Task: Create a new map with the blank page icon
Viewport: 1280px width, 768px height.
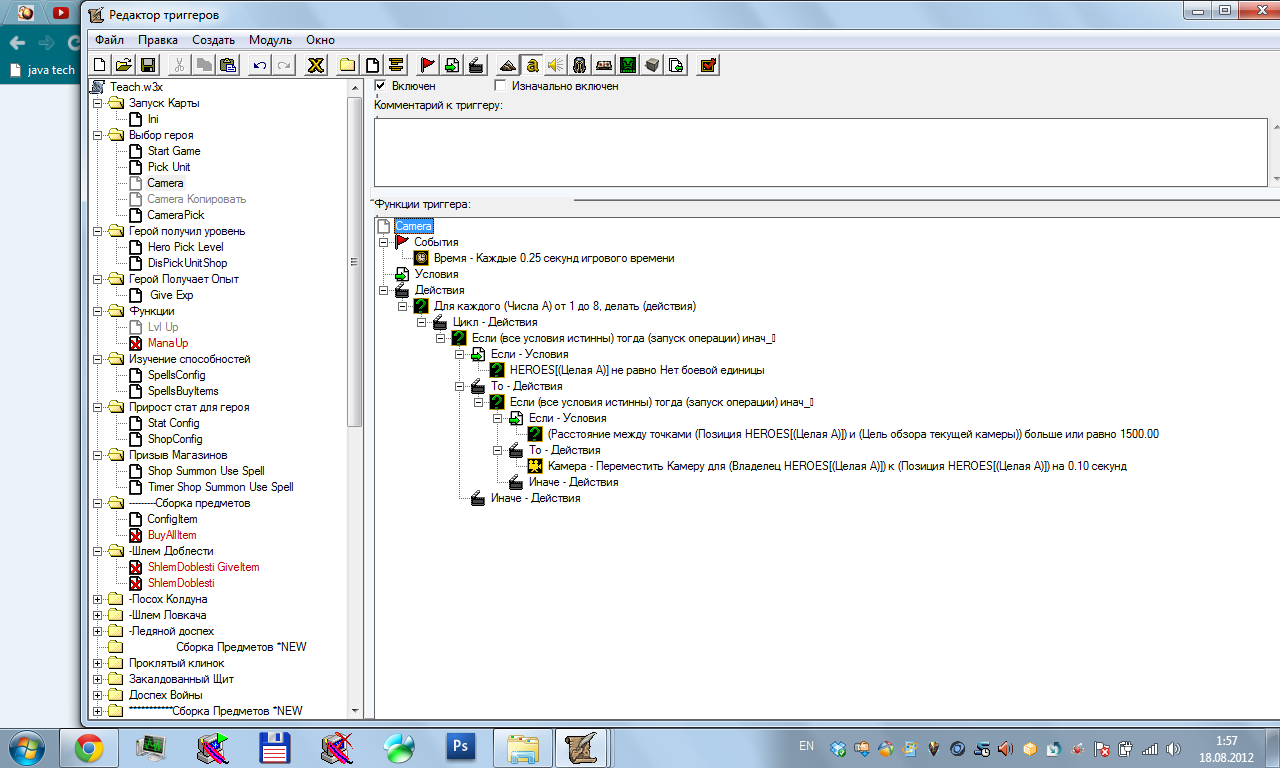Action: point(101,65)
